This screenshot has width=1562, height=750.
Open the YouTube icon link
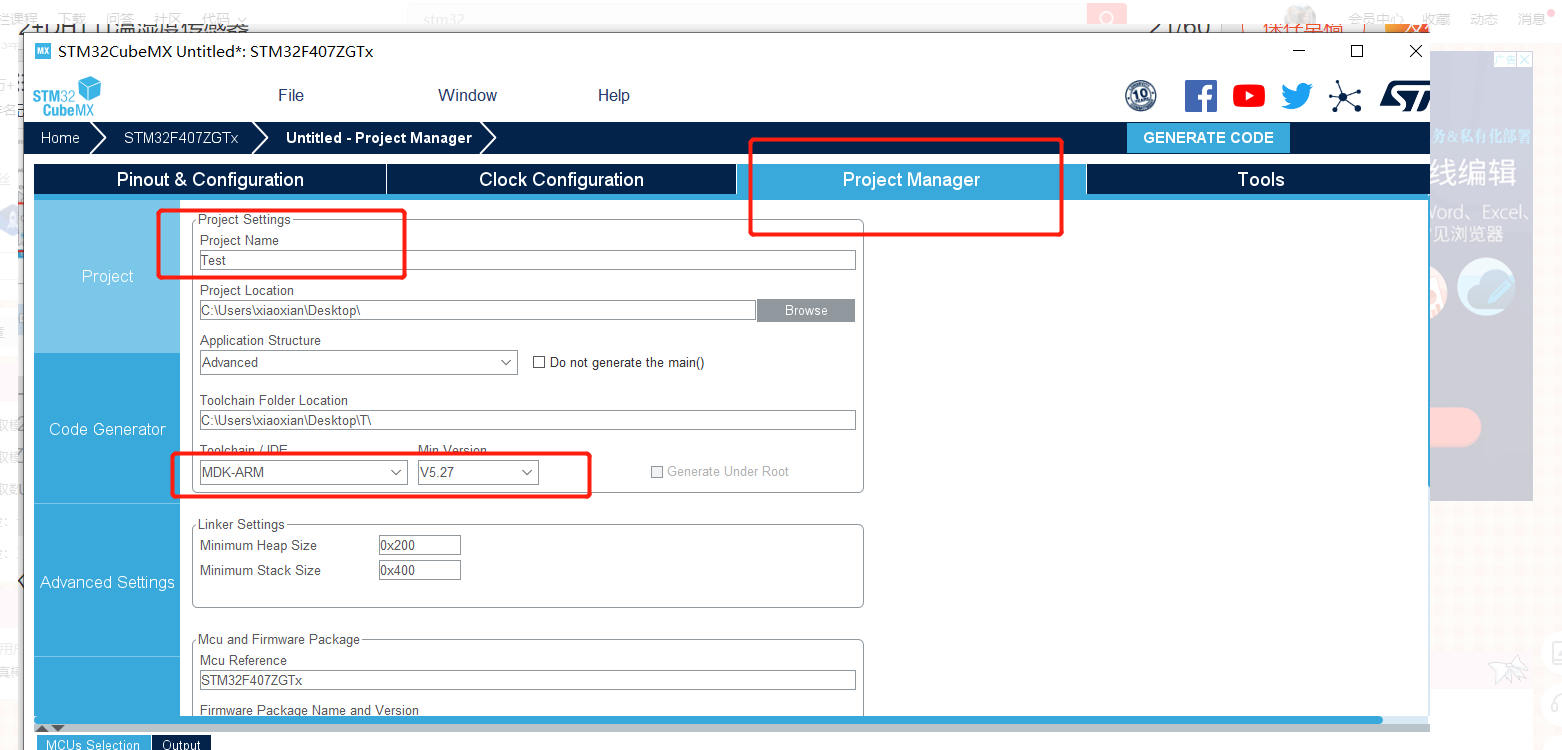[x=1248, y=96]
